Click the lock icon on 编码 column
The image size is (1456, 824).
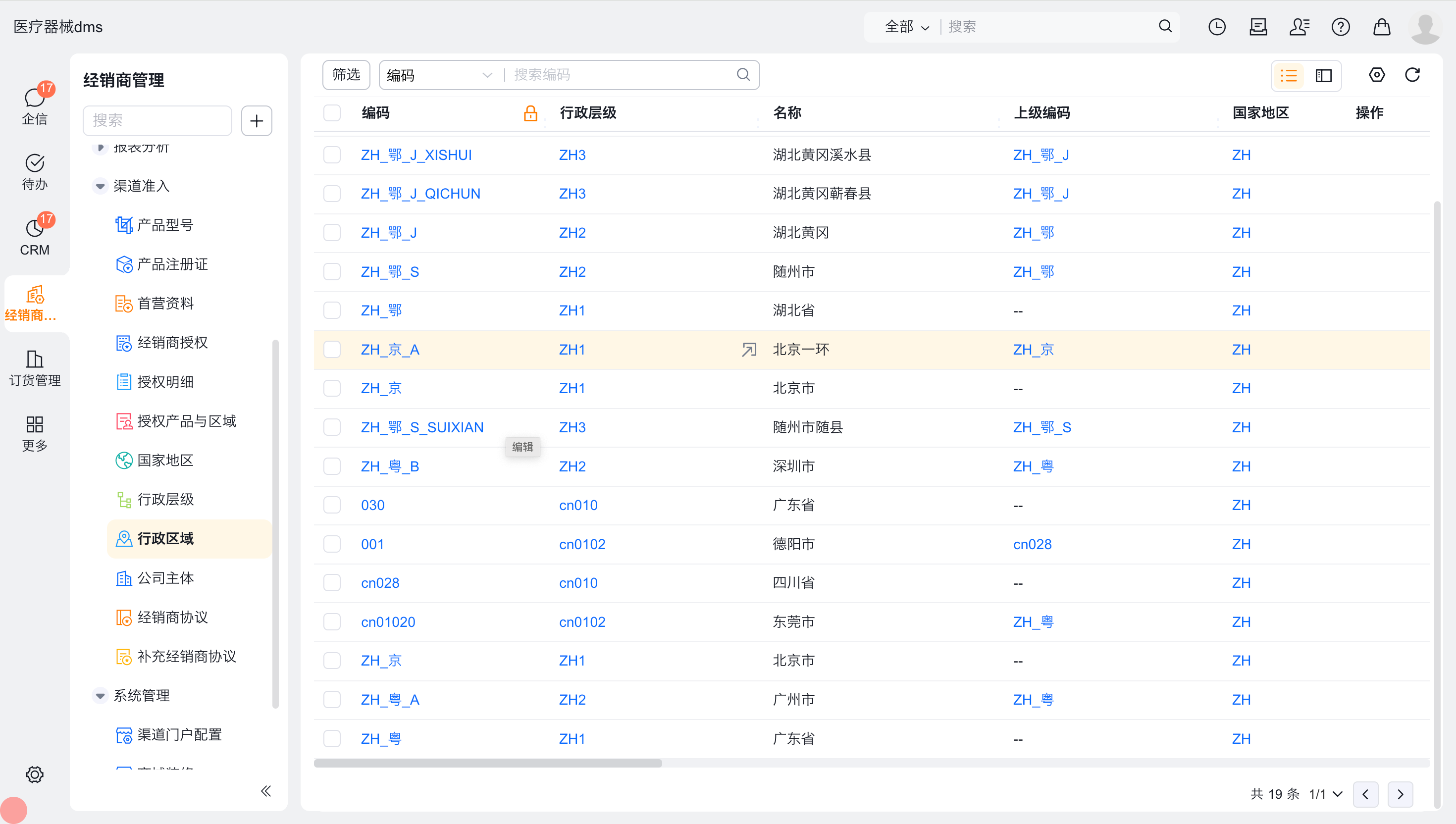point(530,113)
